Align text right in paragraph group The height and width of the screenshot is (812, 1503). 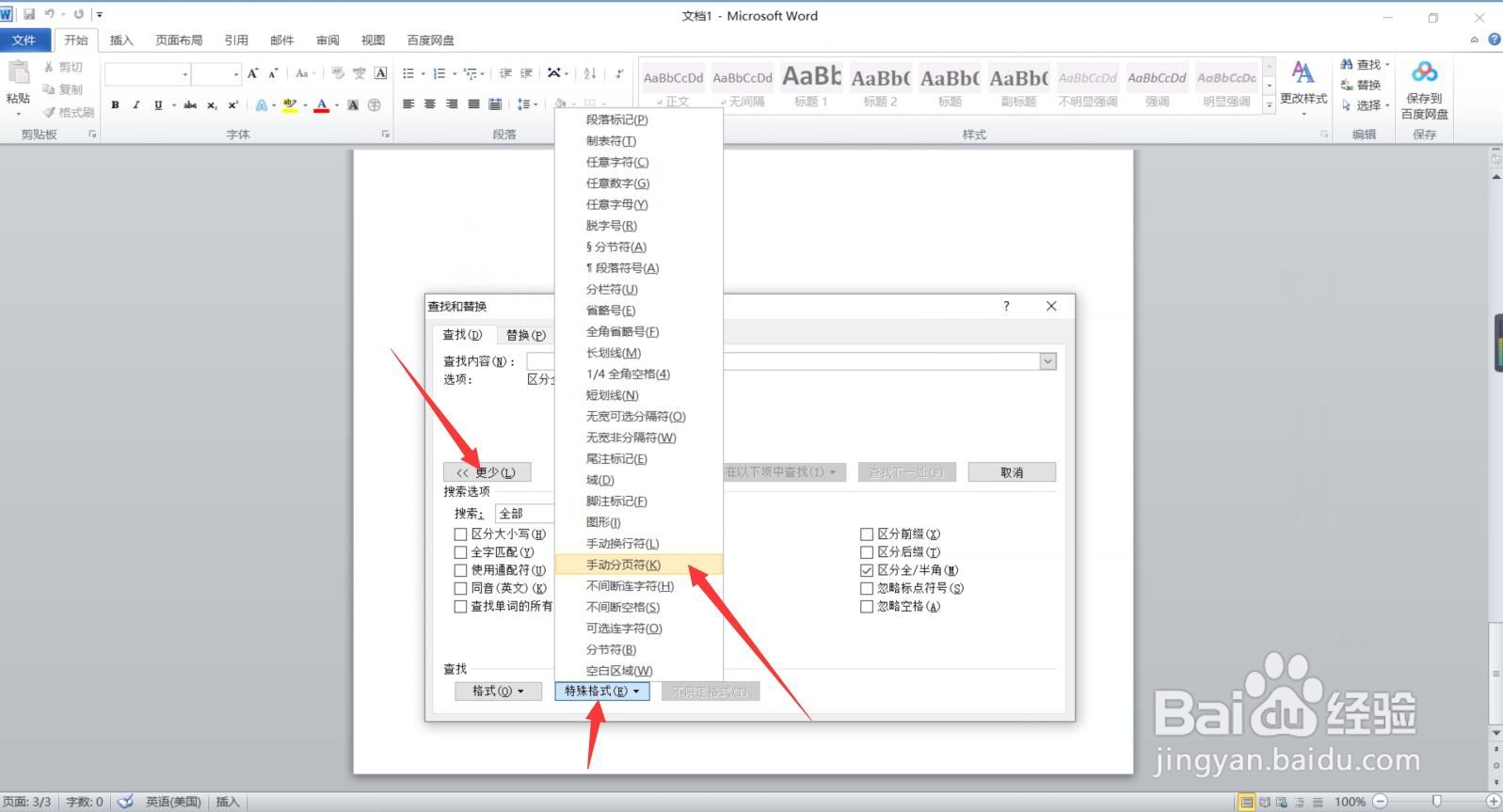pos(452,104)
